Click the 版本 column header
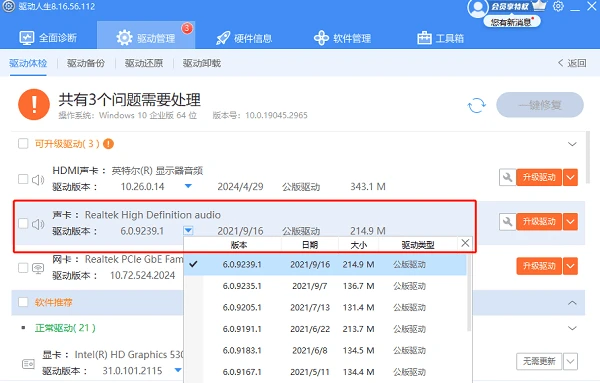 [x=239, y=245]
